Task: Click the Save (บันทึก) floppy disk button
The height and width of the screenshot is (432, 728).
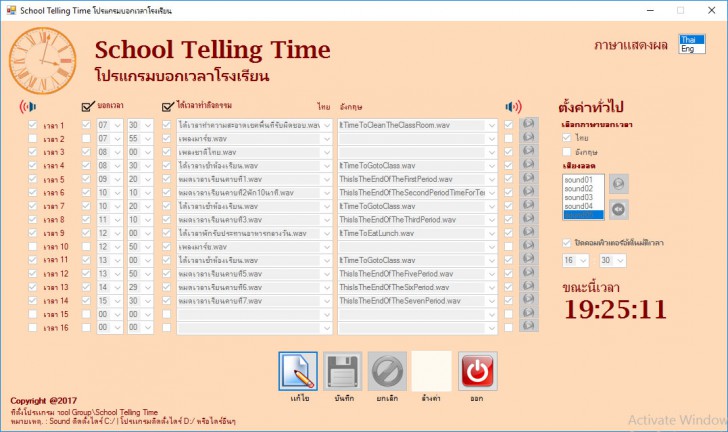Action: pos(343,371)
